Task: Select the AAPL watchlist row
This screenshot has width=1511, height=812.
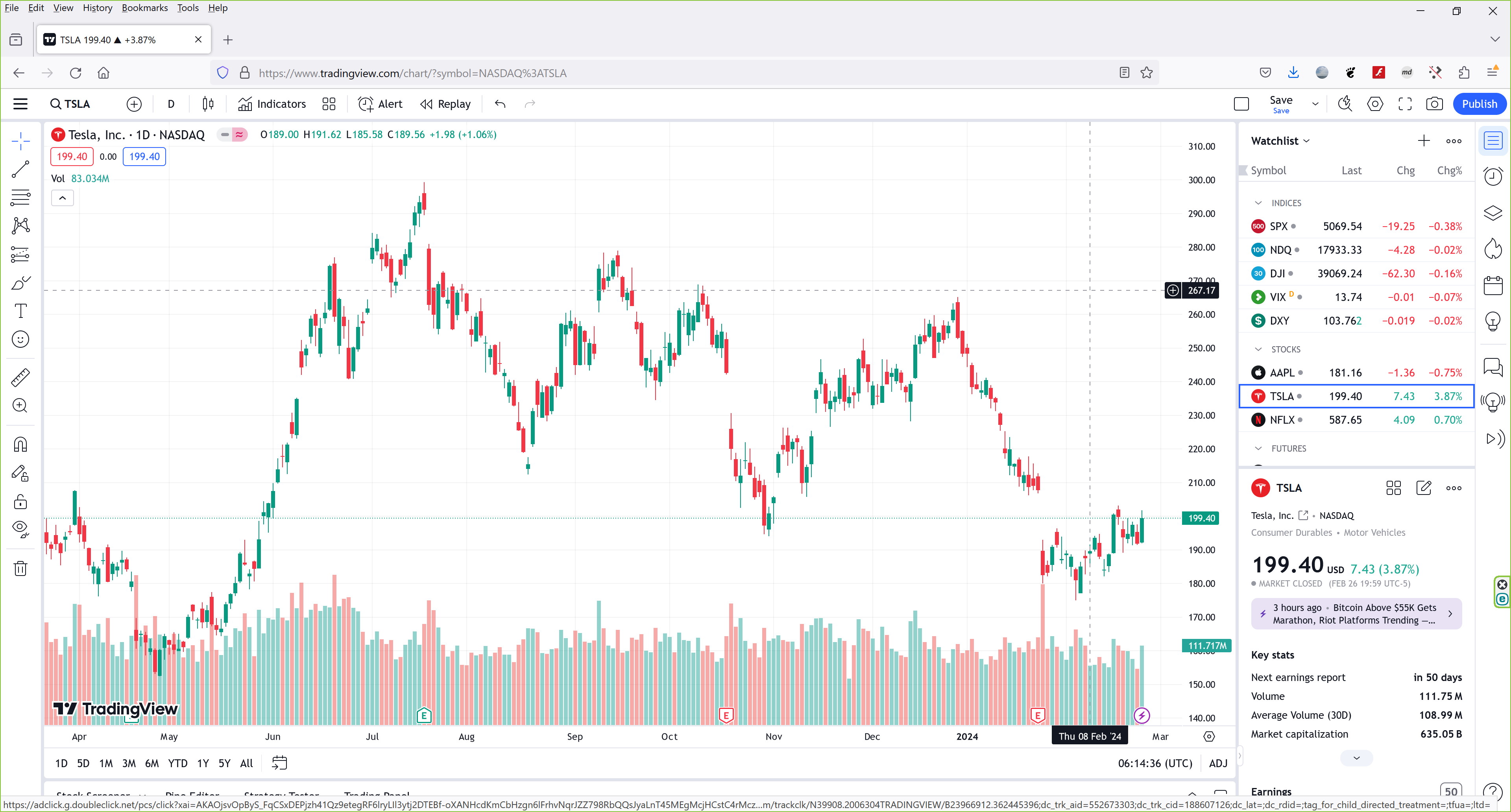Action: pyautogui.click(x=1356, y=373)
